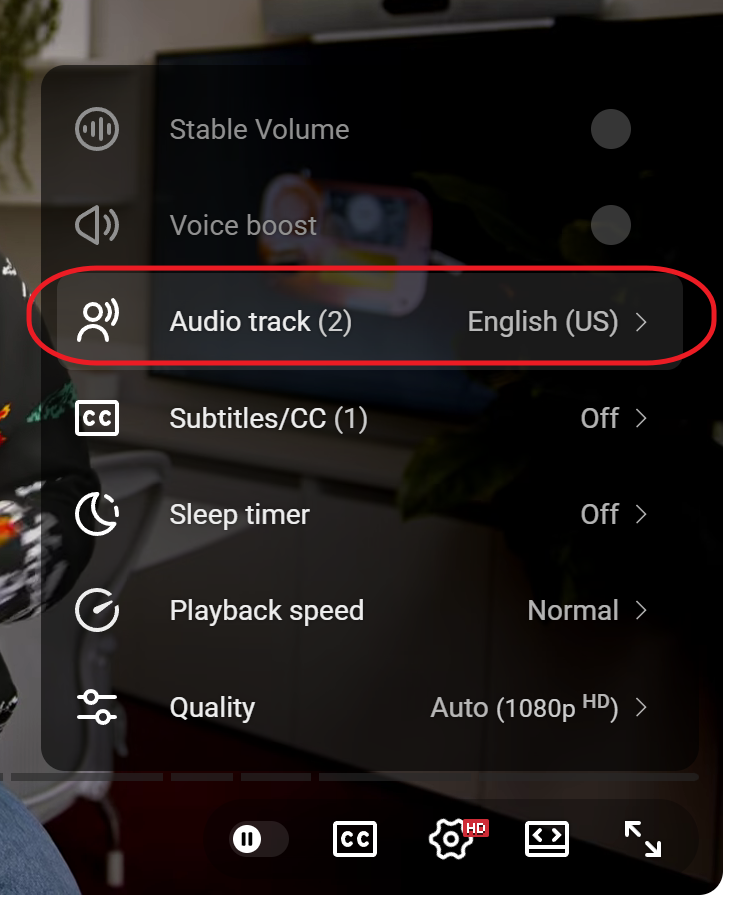
Task: Enable captions with the CC player button
Action: coord(355,839)
